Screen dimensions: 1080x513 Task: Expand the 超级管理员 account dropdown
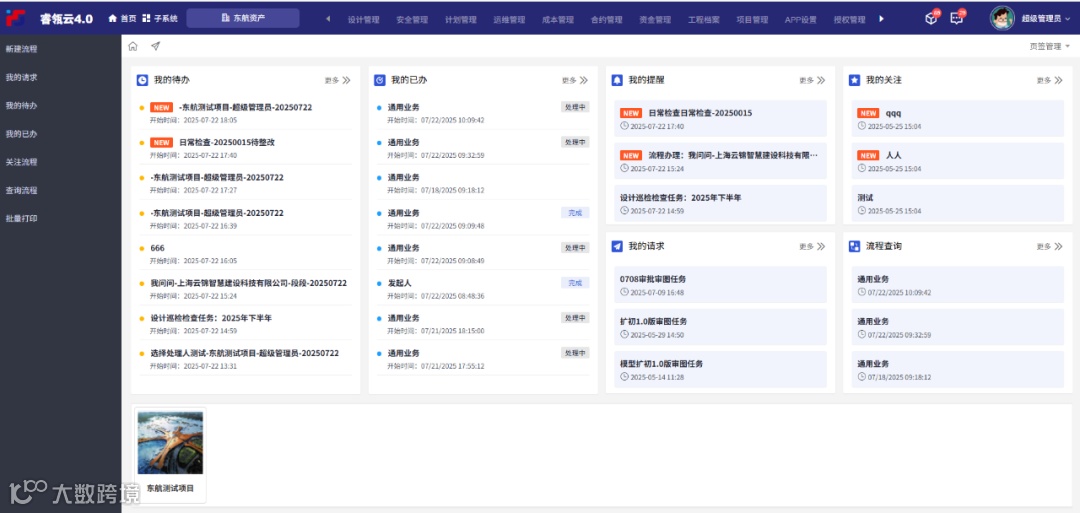[1046, 19]
